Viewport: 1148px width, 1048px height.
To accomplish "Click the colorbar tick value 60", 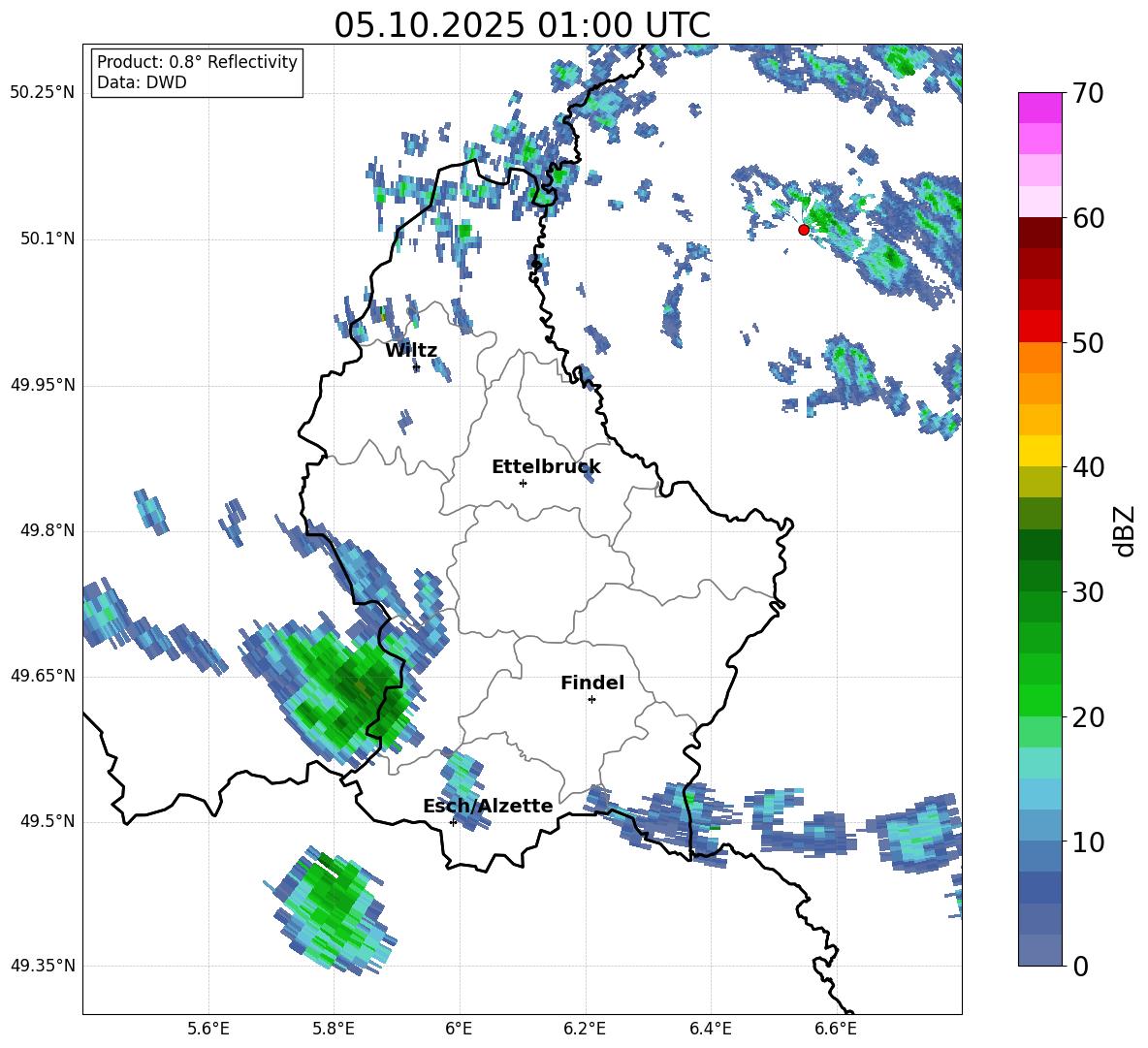I will pyautogui.click(x=1087, y=218).
